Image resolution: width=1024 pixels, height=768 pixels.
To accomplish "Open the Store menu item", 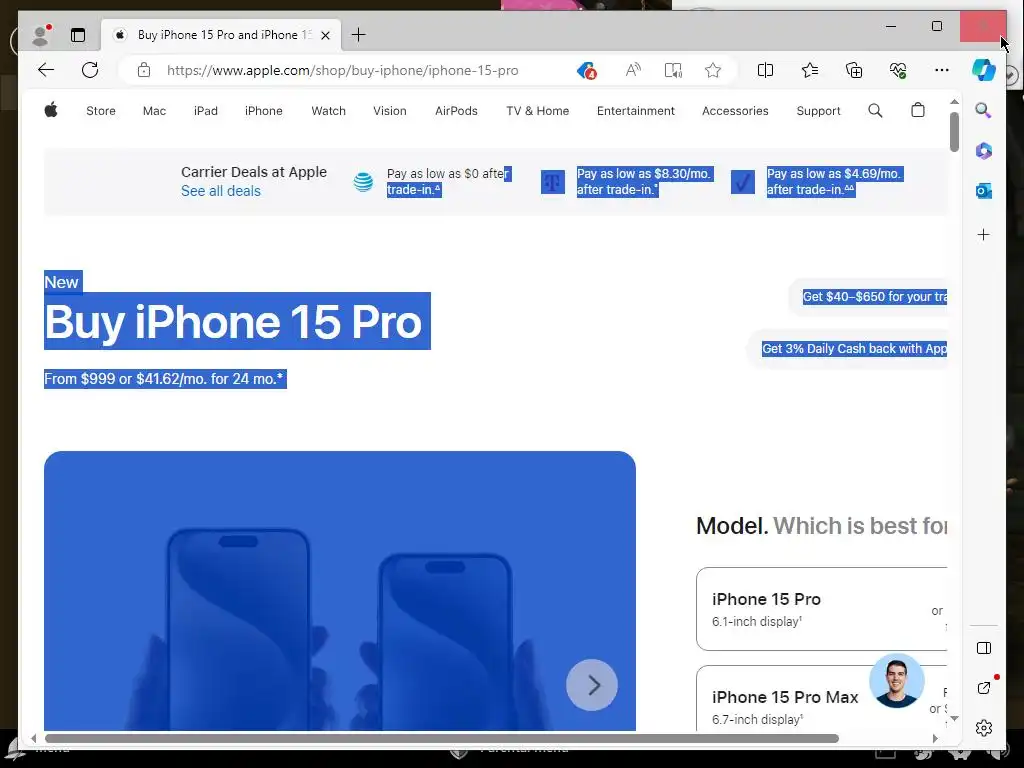I will (x=101, y=111).
